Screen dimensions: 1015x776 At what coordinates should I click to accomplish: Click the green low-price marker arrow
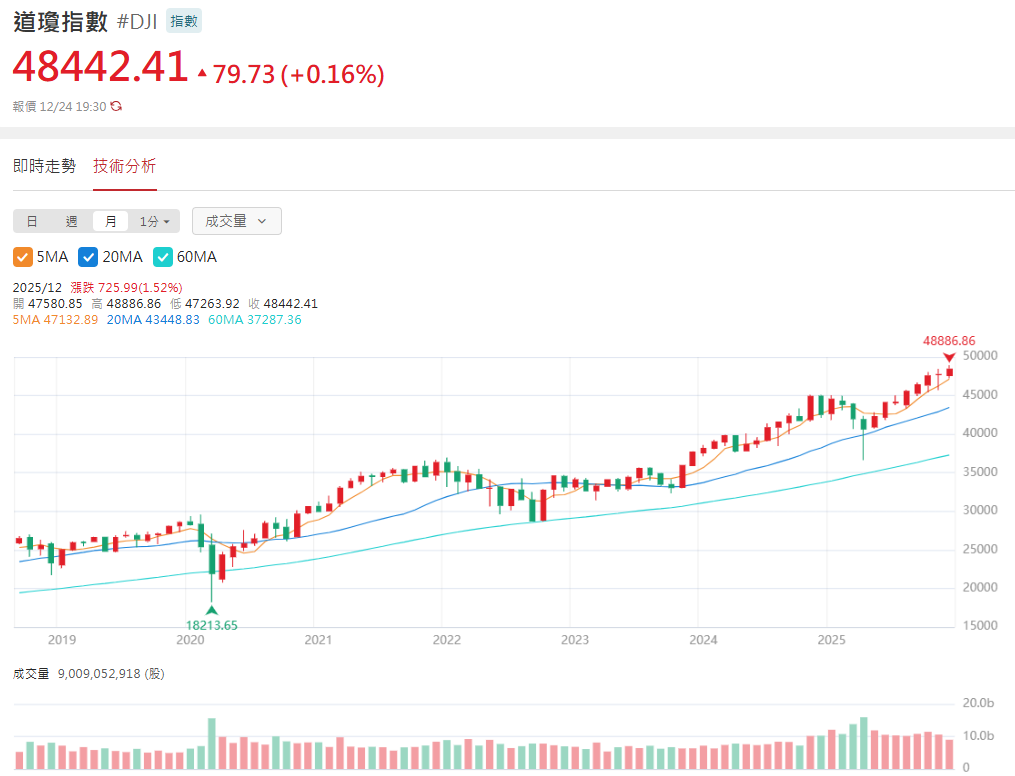click(211, 609)
